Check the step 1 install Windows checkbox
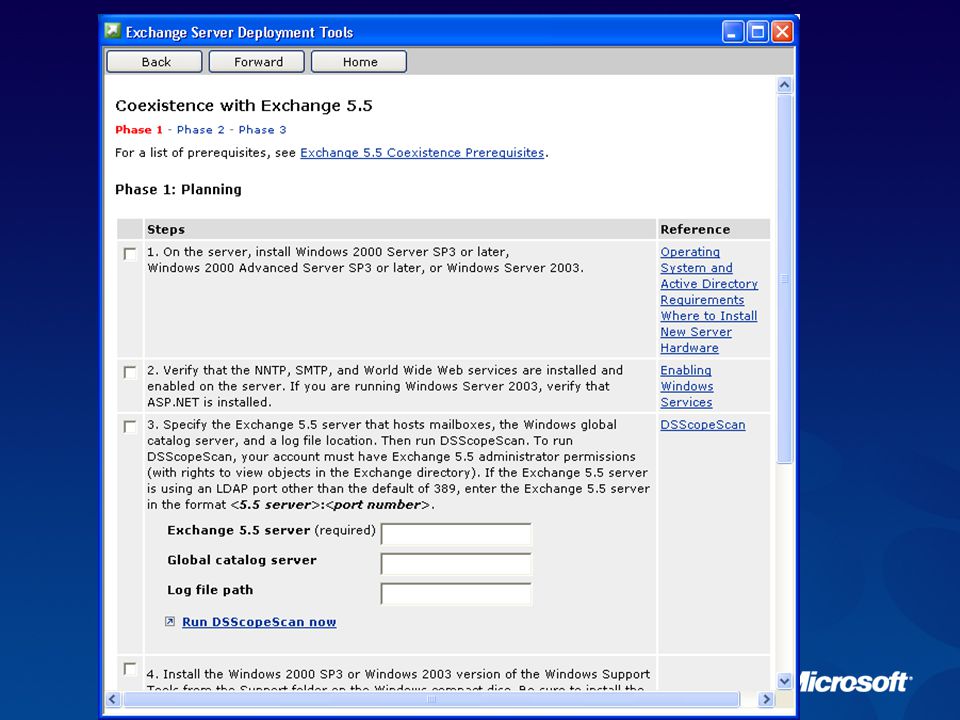 coord(130,253)
